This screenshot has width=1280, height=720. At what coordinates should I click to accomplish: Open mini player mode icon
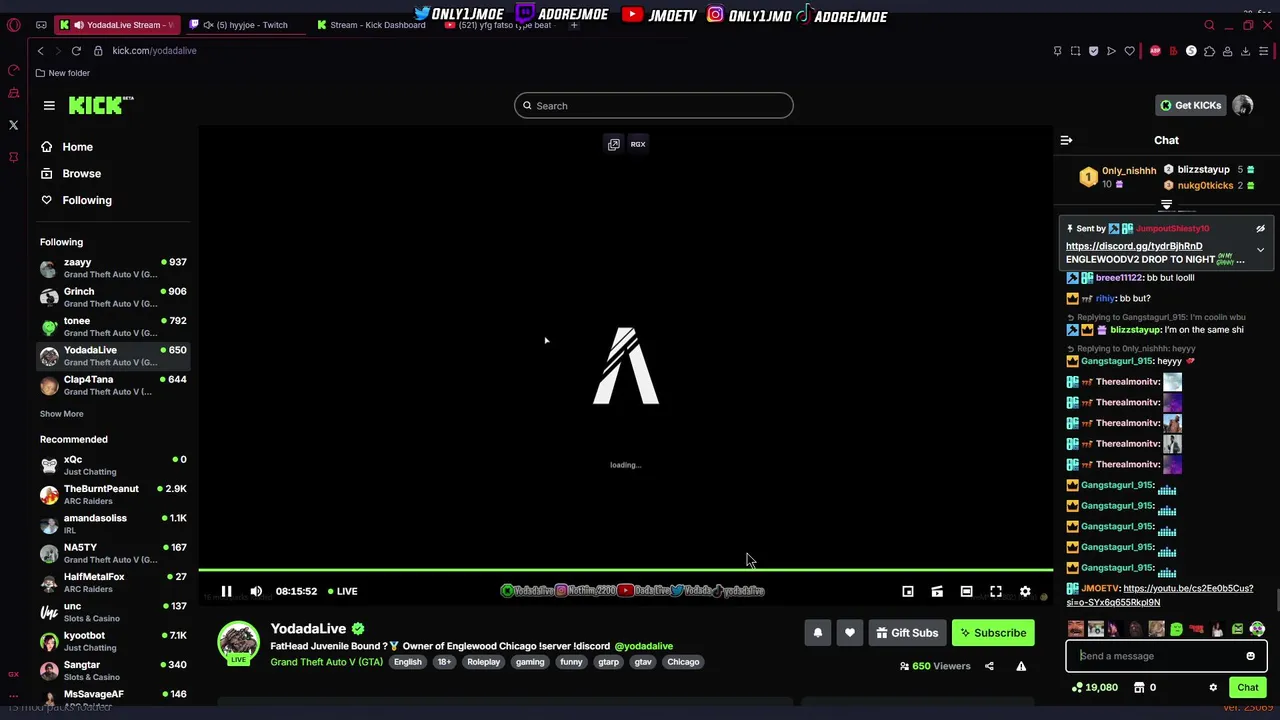[908, 591]
